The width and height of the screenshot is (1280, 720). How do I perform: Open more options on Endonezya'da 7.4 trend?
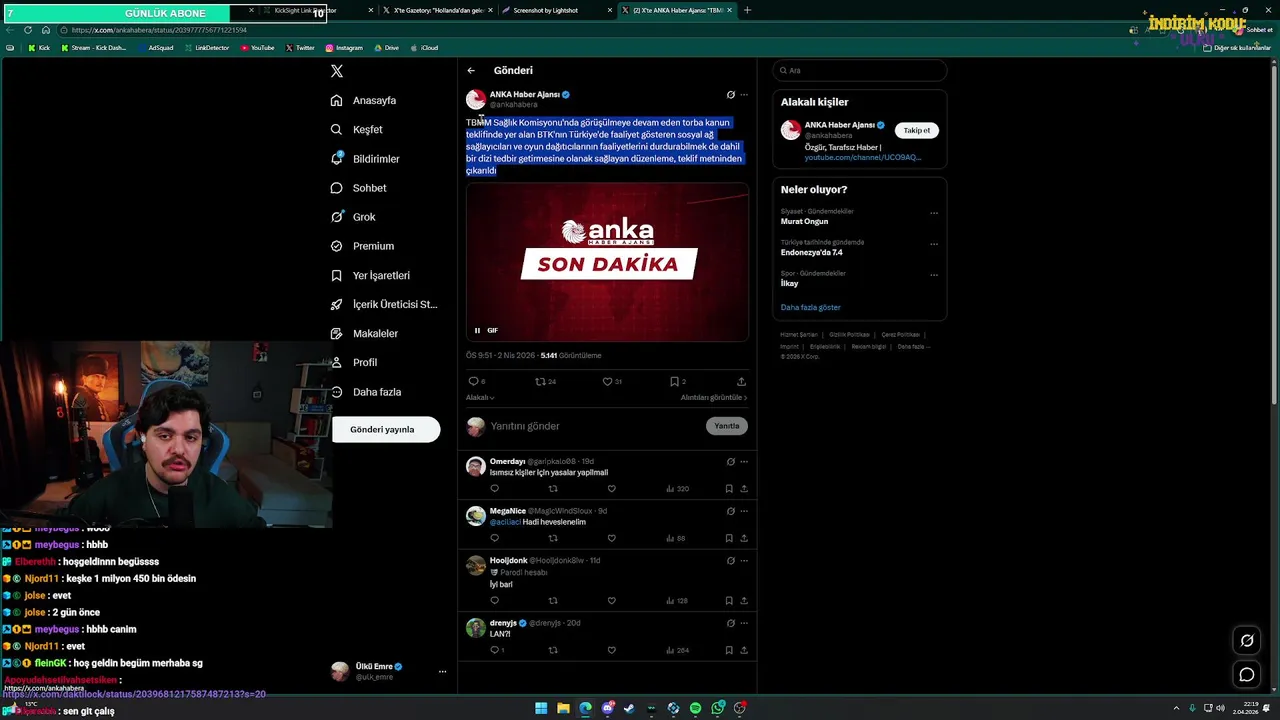934,243
